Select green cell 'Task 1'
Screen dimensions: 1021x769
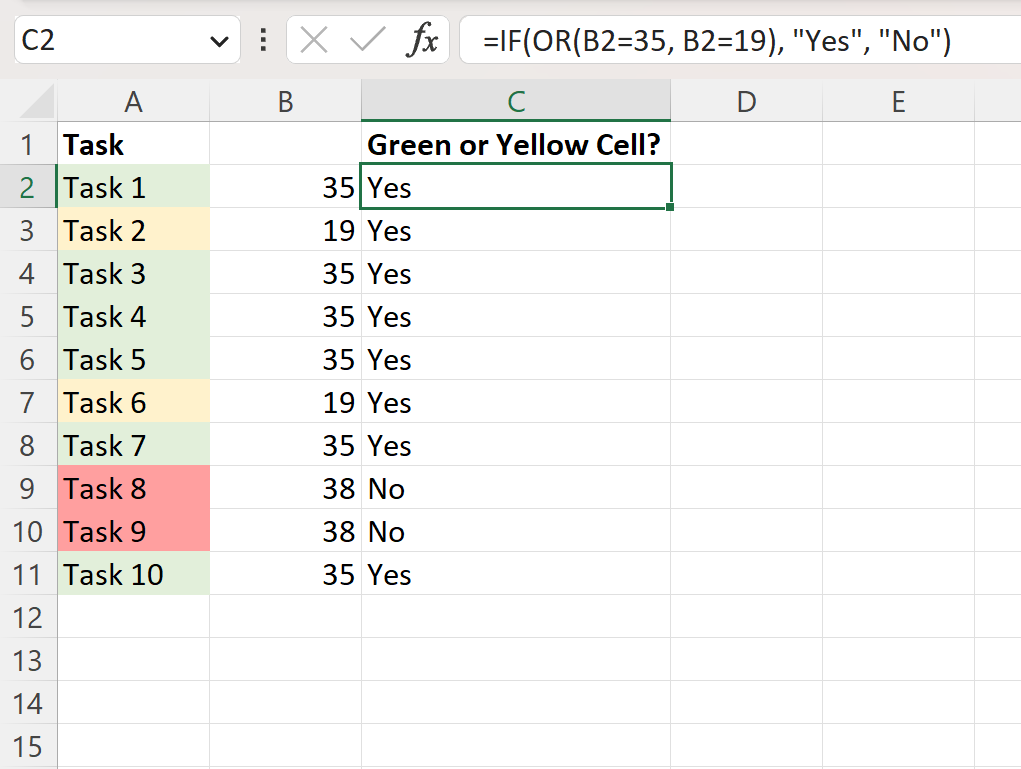coord(133,187)
